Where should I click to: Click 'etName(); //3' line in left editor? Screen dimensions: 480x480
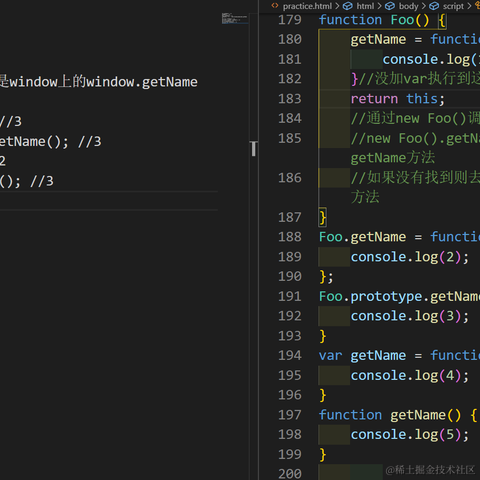[x=50, y=142]
